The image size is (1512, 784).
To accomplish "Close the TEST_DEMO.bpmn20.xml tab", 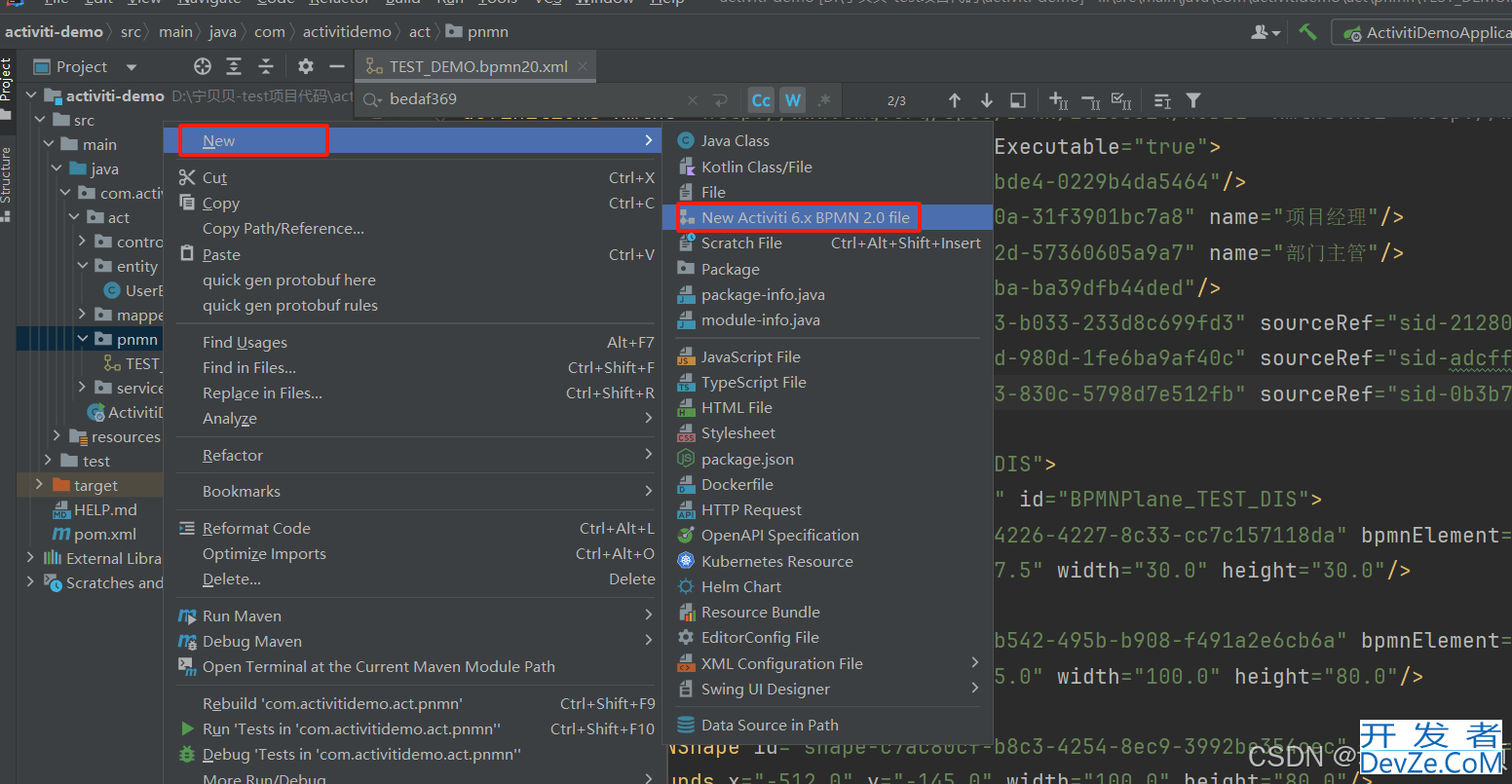I will (x=583, y=66).
